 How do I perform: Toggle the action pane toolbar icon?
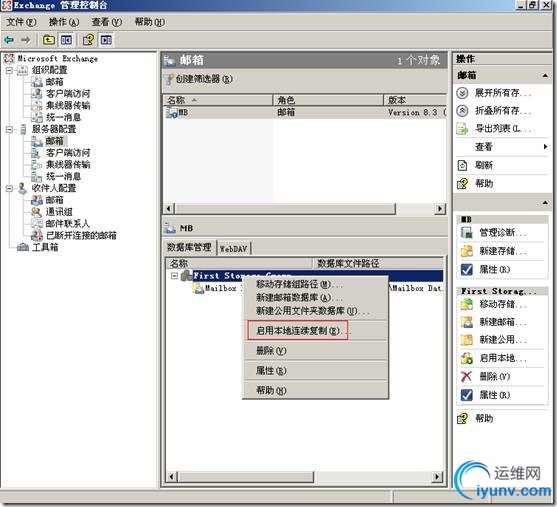pos(106,40)
